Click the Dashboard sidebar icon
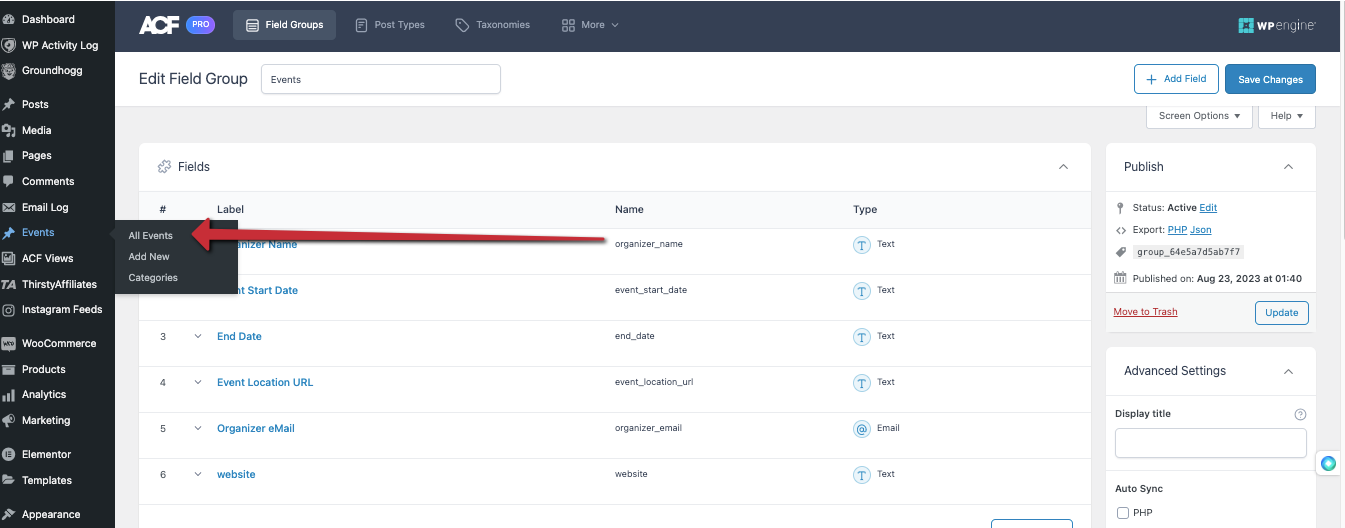 [9, 19]
